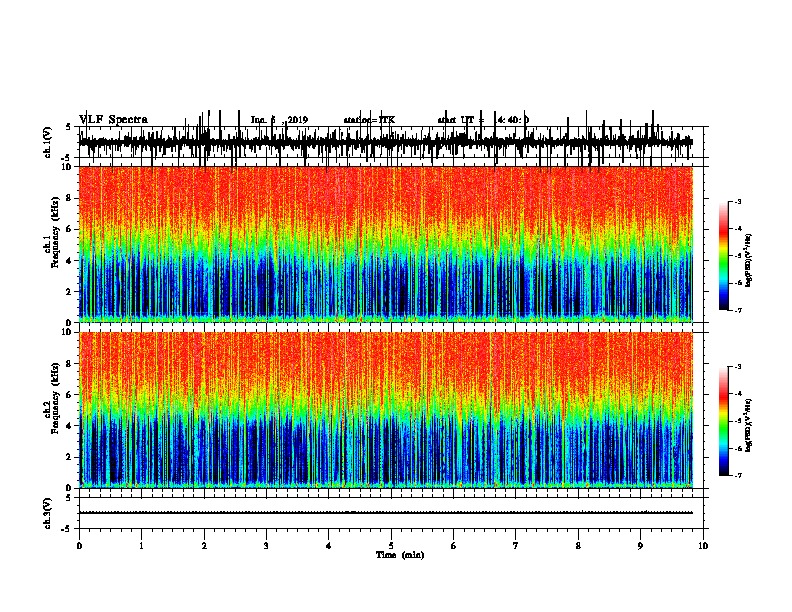Click the "-7" label on ch.2 color scale
The height and width of the screenshot is (612, 792).
(737, 475)
